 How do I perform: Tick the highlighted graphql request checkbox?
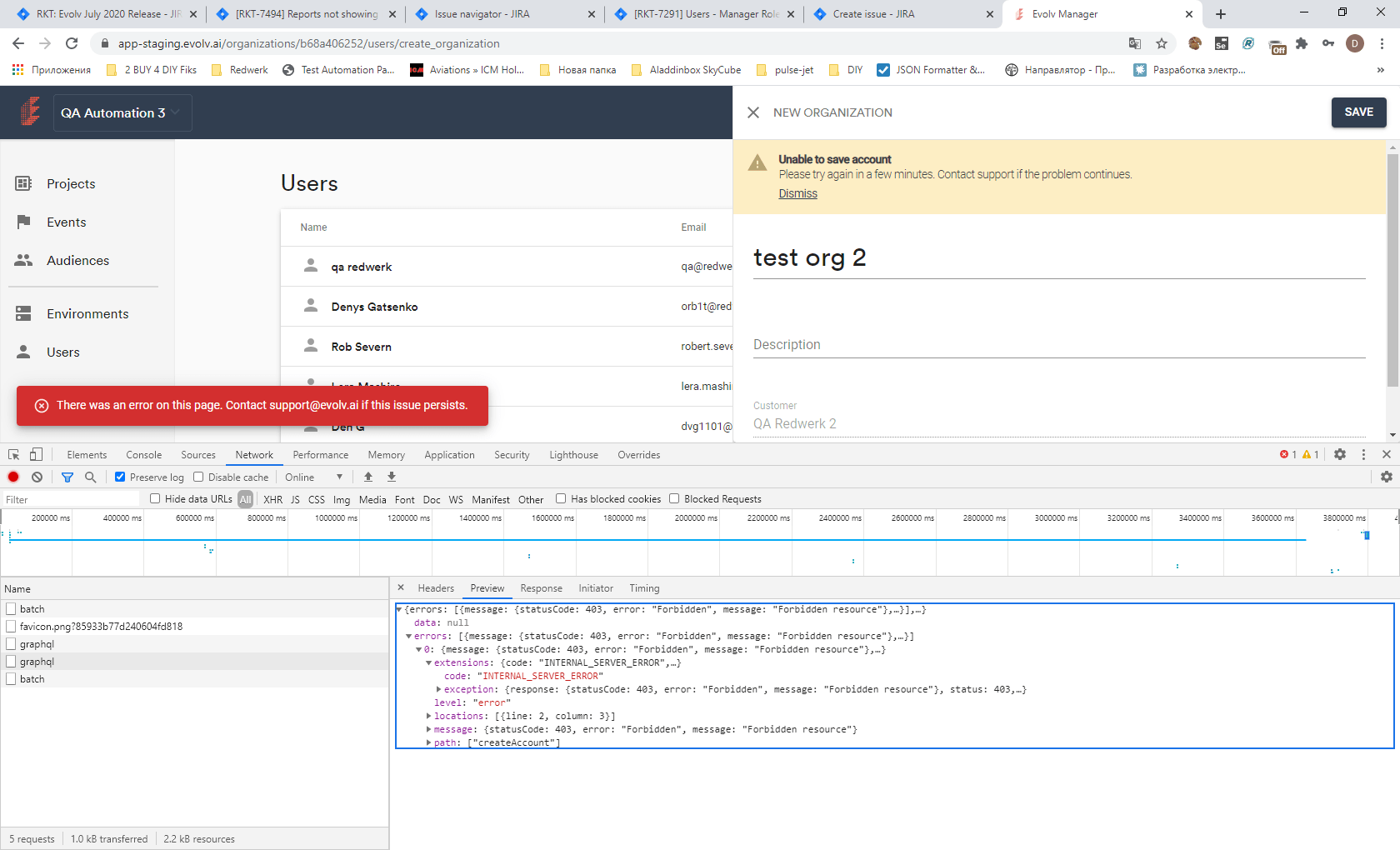point(11,661)
